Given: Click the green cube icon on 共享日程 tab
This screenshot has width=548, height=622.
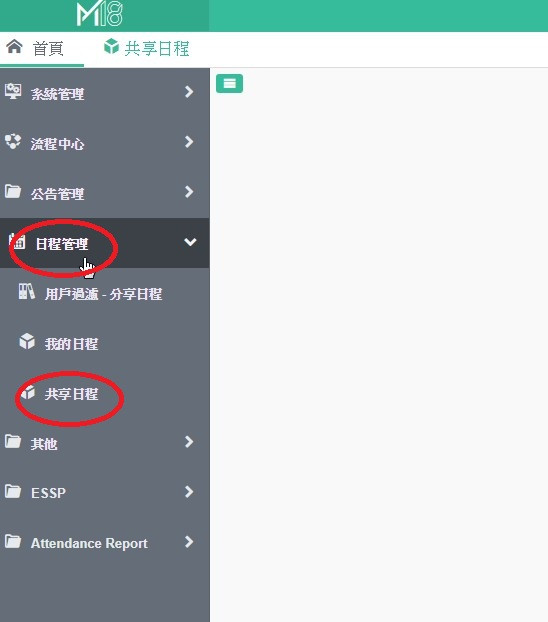Looking at the screenshot, I should tap(112, 46).
